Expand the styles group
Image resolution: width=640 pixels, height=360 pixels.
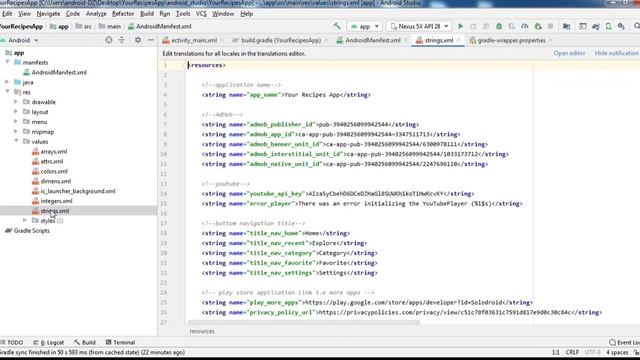(25, 220)
